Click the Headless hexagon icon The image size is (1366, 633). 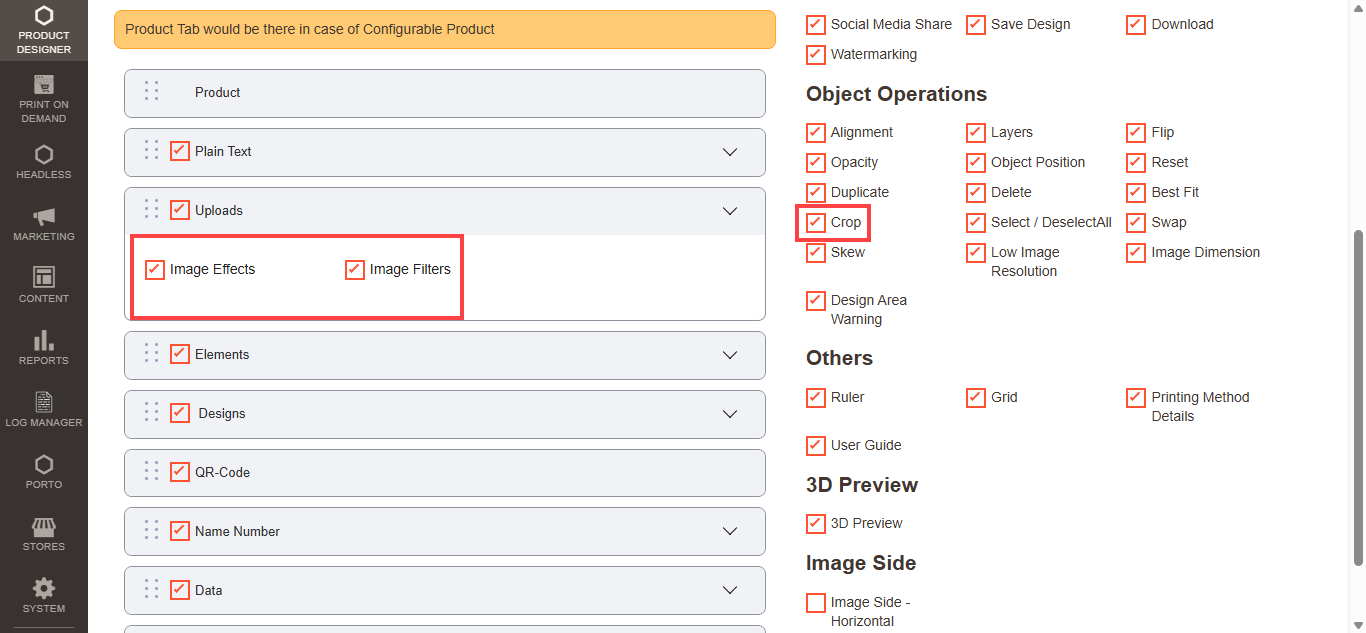coord(44,155)
